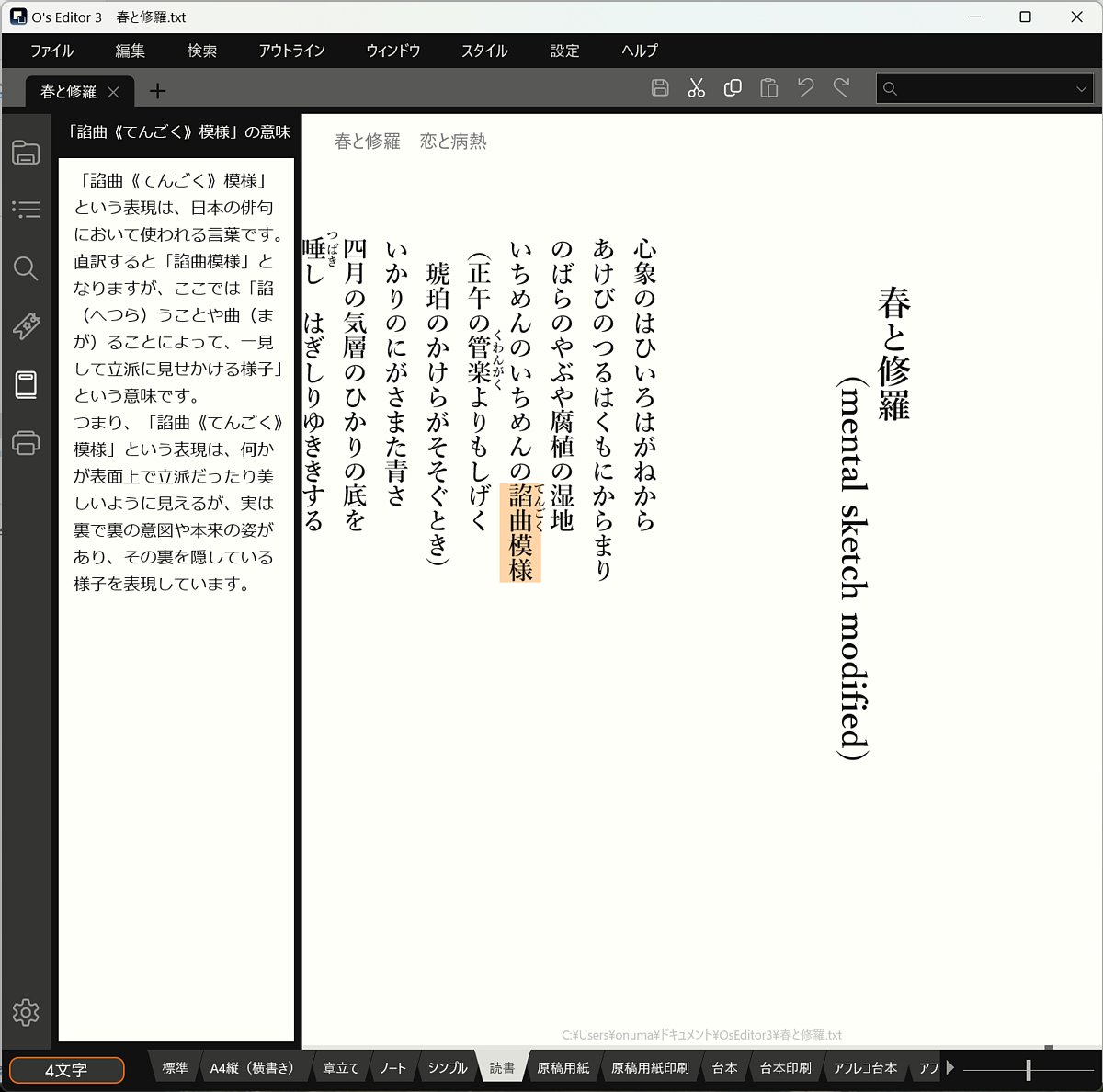Click the line いかりのにがさまた青さ

coord(395,373)
